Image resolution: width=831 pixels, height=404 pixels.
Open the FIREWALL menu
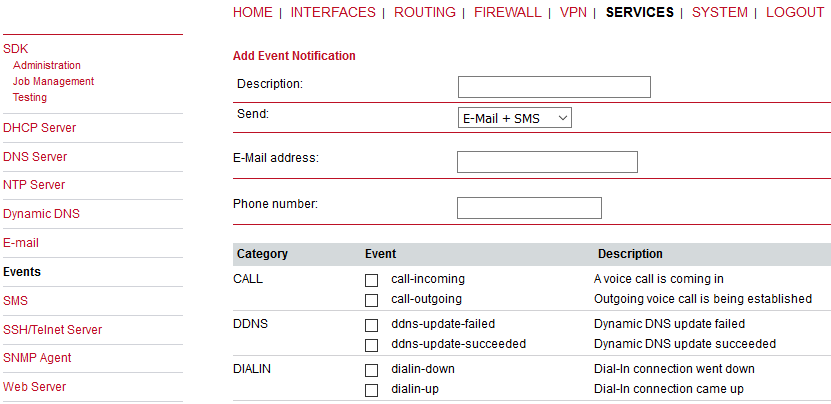pyautogui.click(x=507, y=13)
